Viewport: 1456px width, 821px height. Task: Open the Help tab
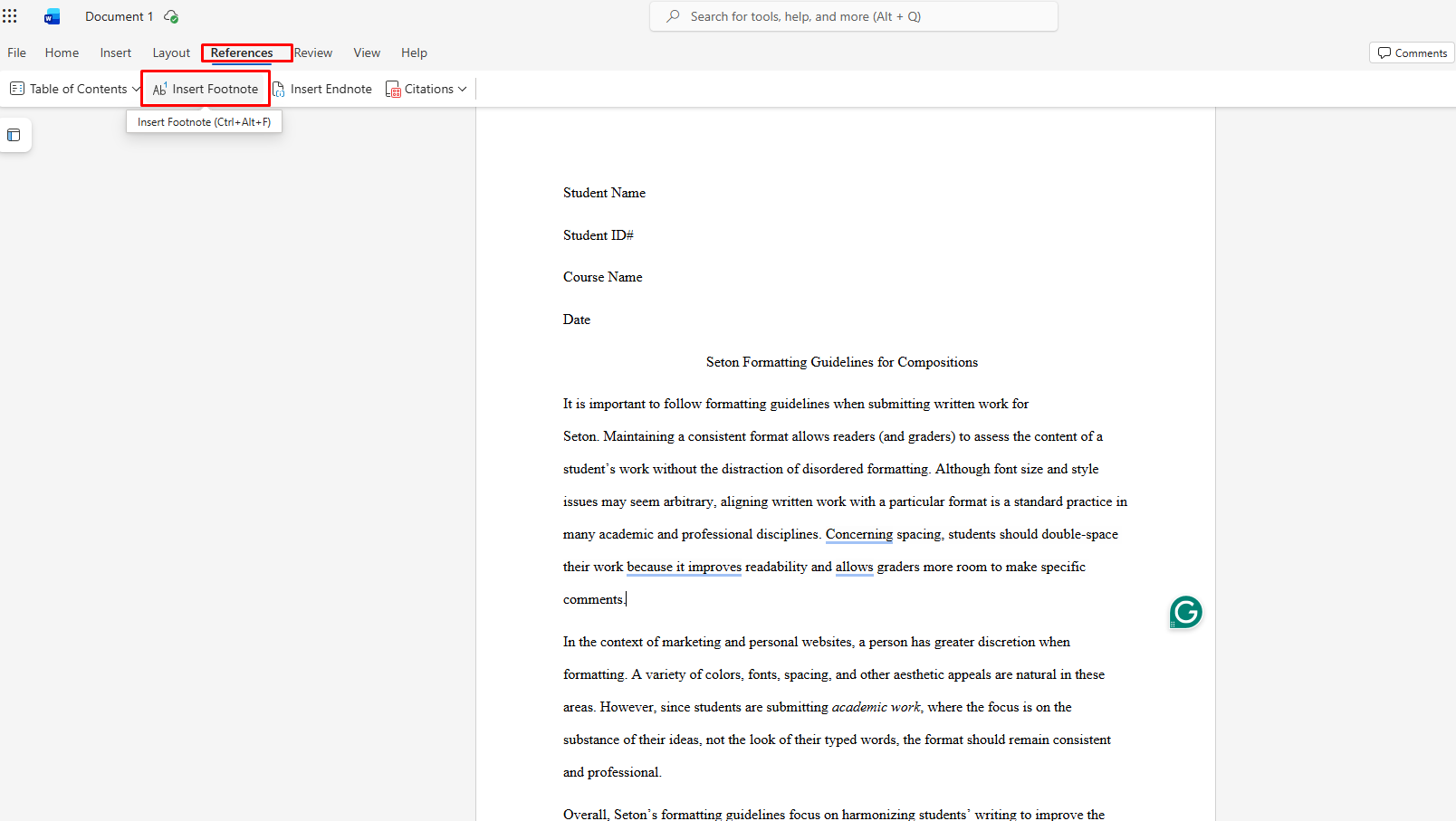point(414,53)
